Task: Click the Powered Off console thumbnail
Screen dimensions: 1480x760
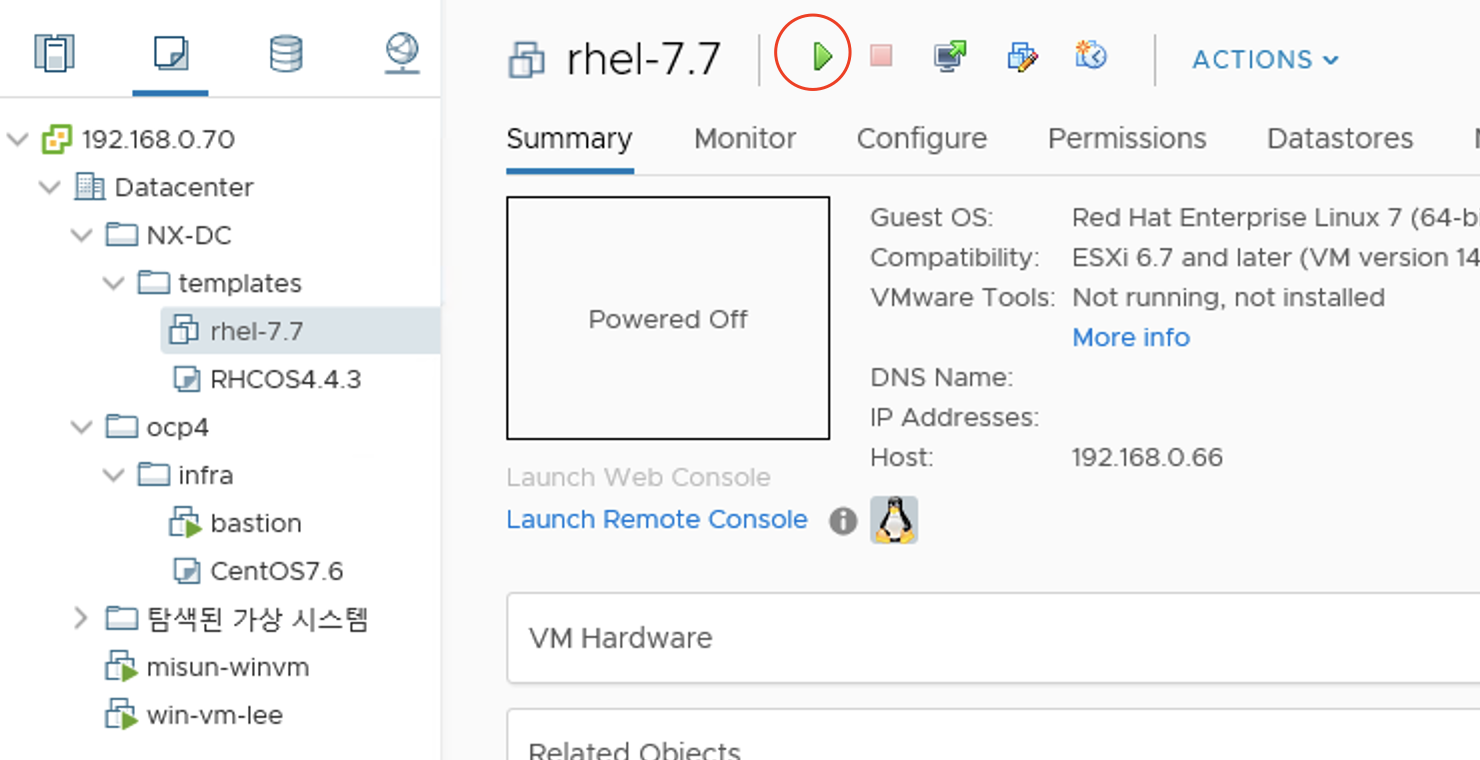Action: coord(668,318)
